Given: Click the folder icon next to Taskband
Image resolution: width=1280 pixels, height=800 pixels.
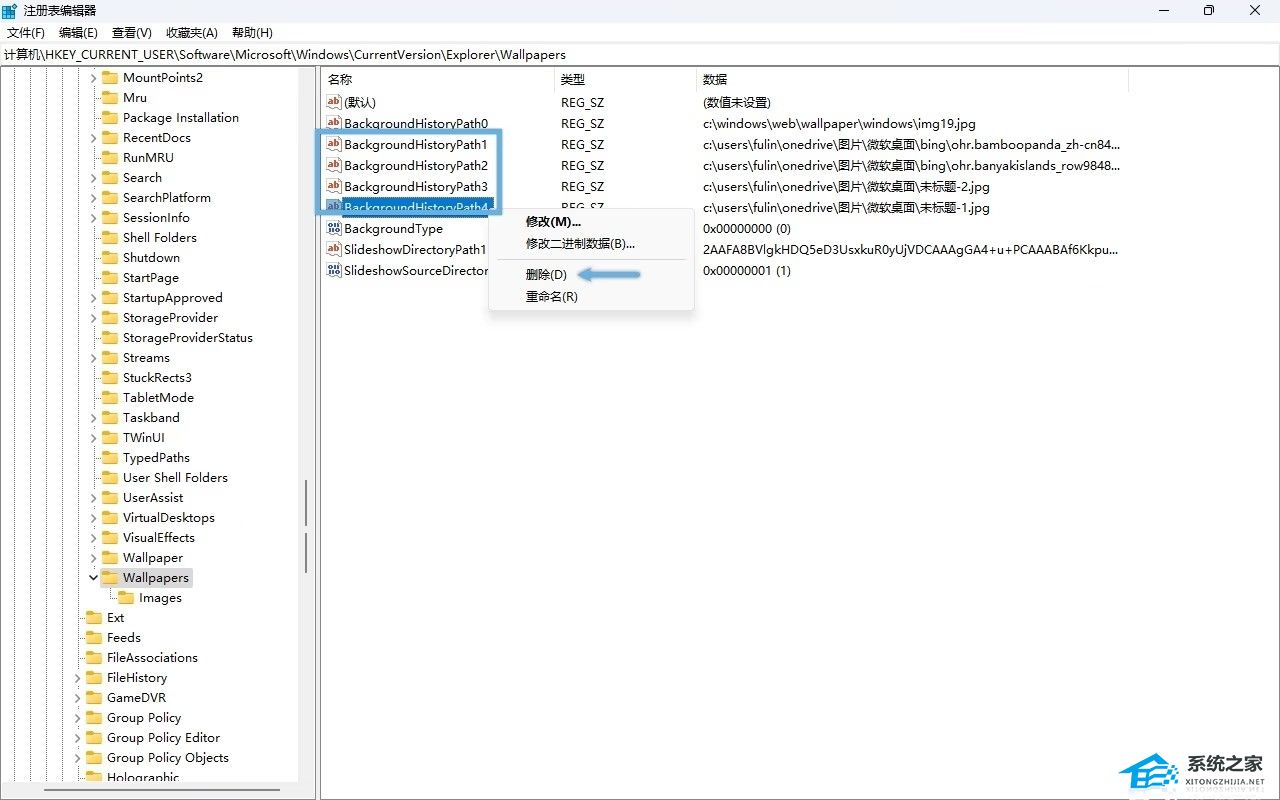Looking at the screenshot, I should [109, 418].
